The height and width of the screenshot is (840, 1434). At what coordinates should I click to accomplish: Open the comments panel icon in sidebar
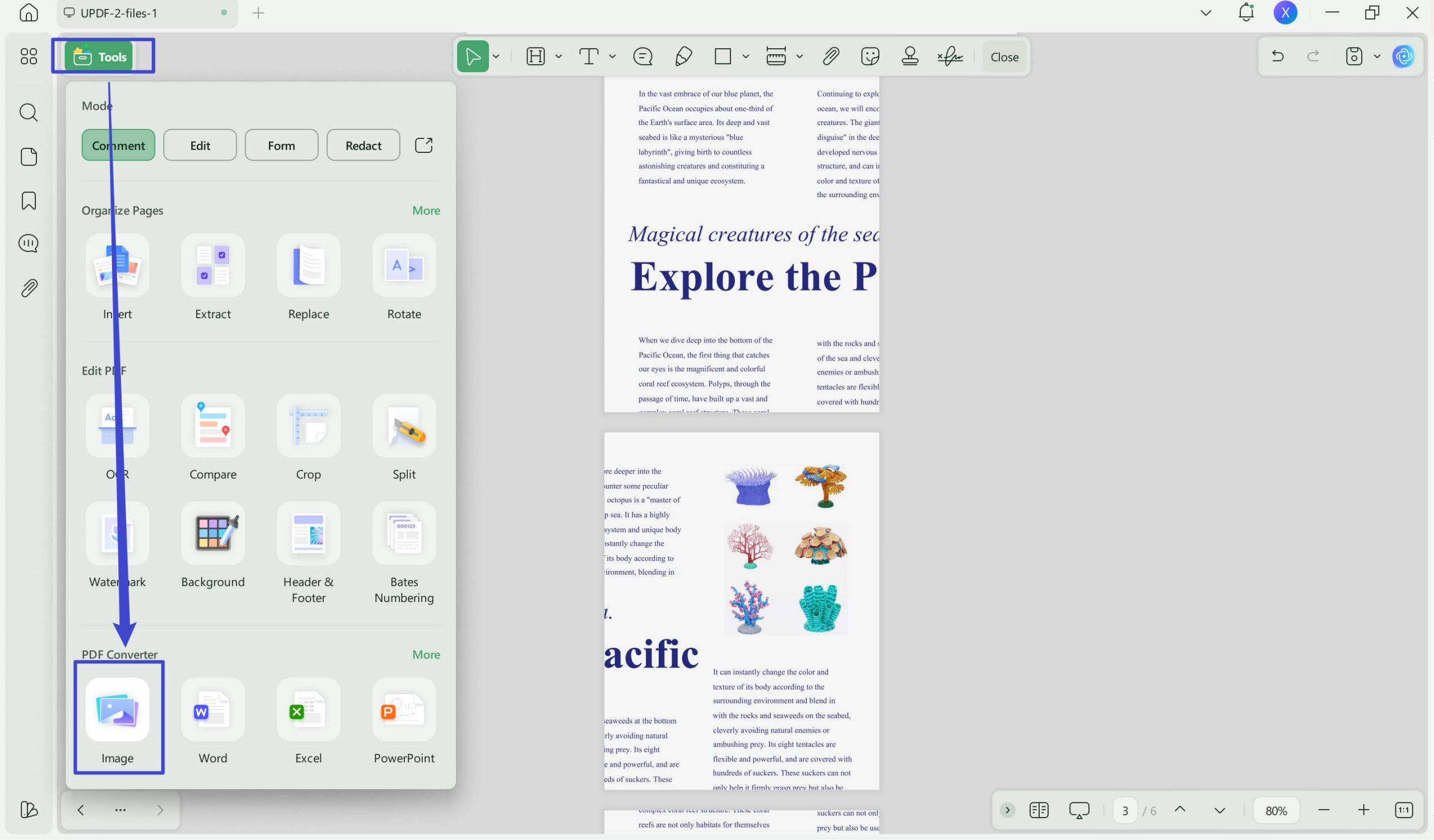tap(29, 244)
